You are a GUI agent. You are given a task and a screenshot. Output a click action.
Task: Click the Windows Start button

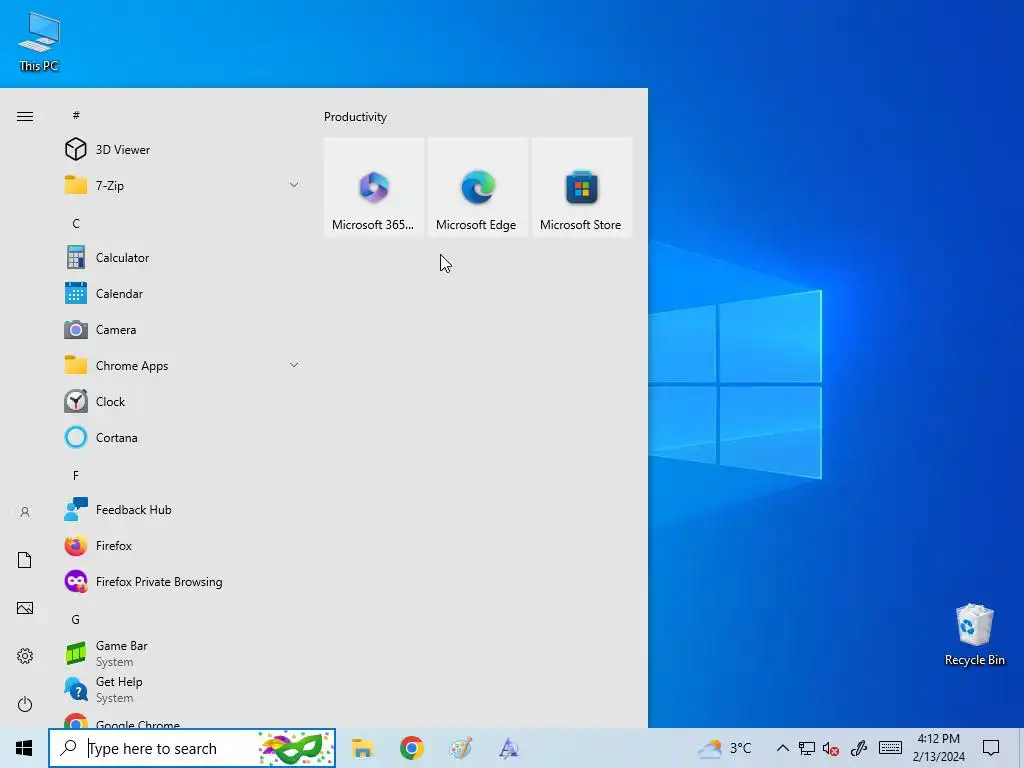click(24, 748)
